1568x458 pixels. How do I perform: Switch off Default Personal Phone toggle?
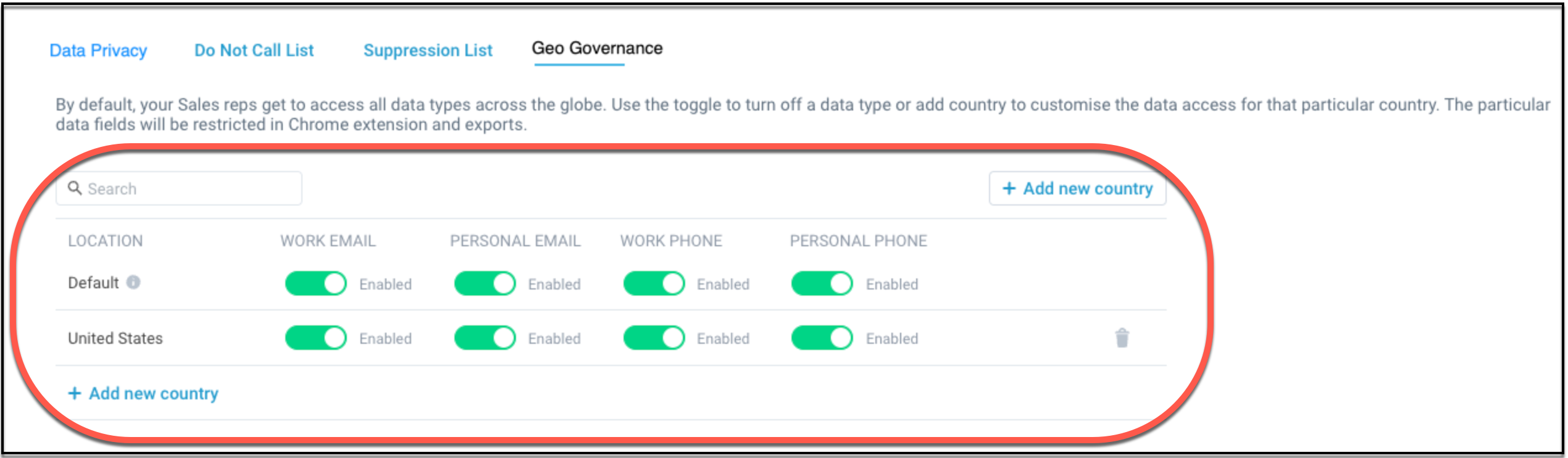[822, 283]
